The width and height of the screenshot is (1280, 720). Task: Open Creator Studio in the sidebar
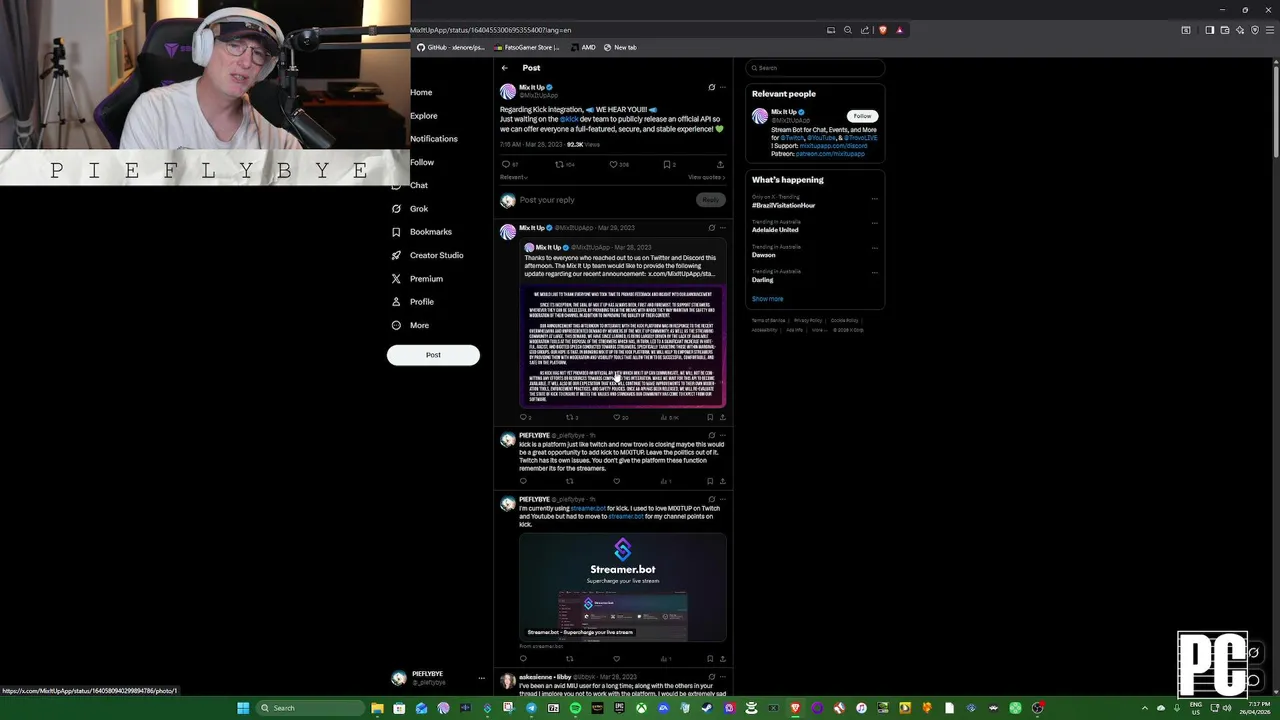pyautogui.click(x=436, y=255)
